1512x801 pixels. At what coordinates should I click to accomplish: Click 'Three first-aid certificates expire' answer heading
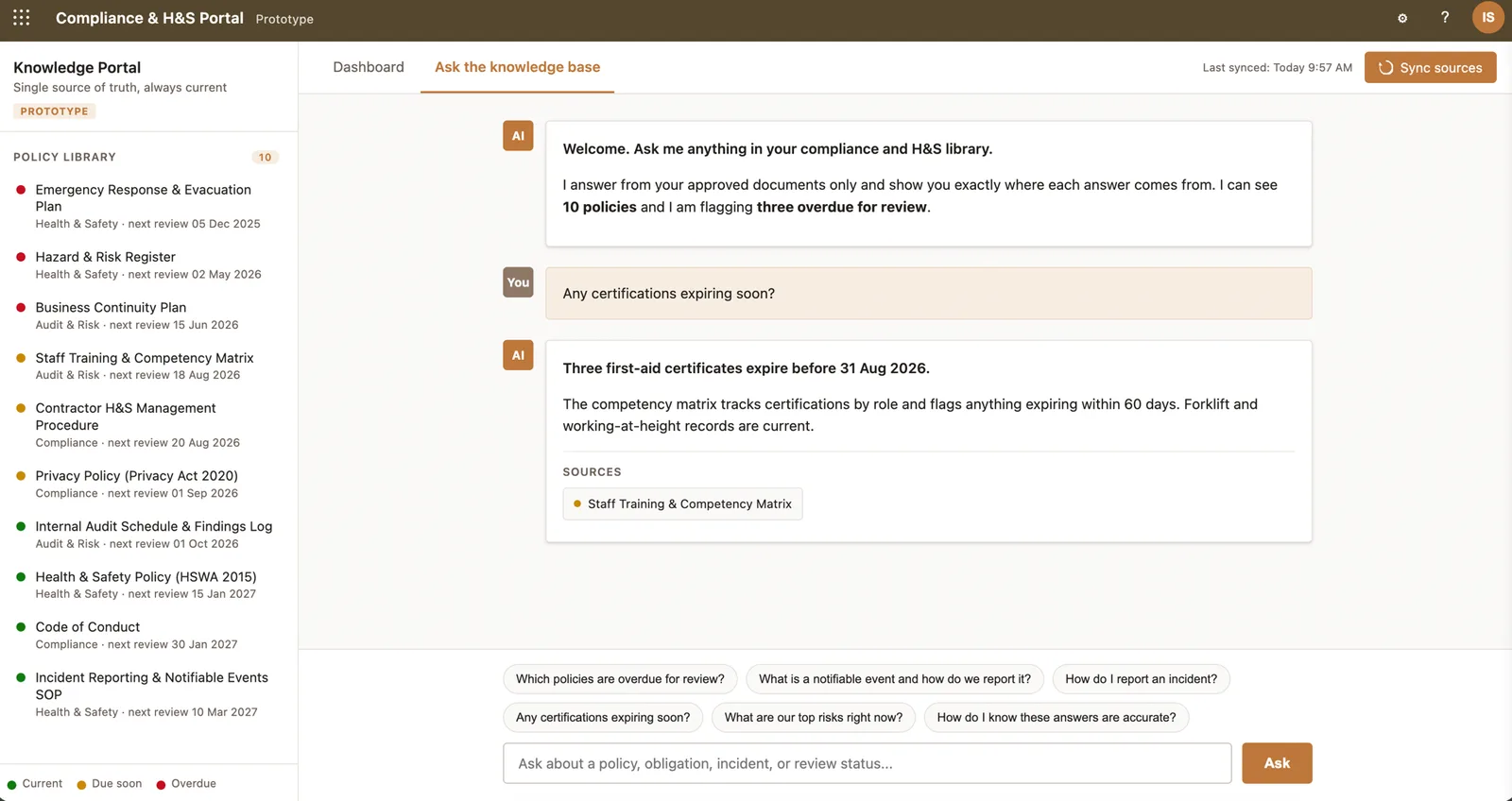click(747, 368)
